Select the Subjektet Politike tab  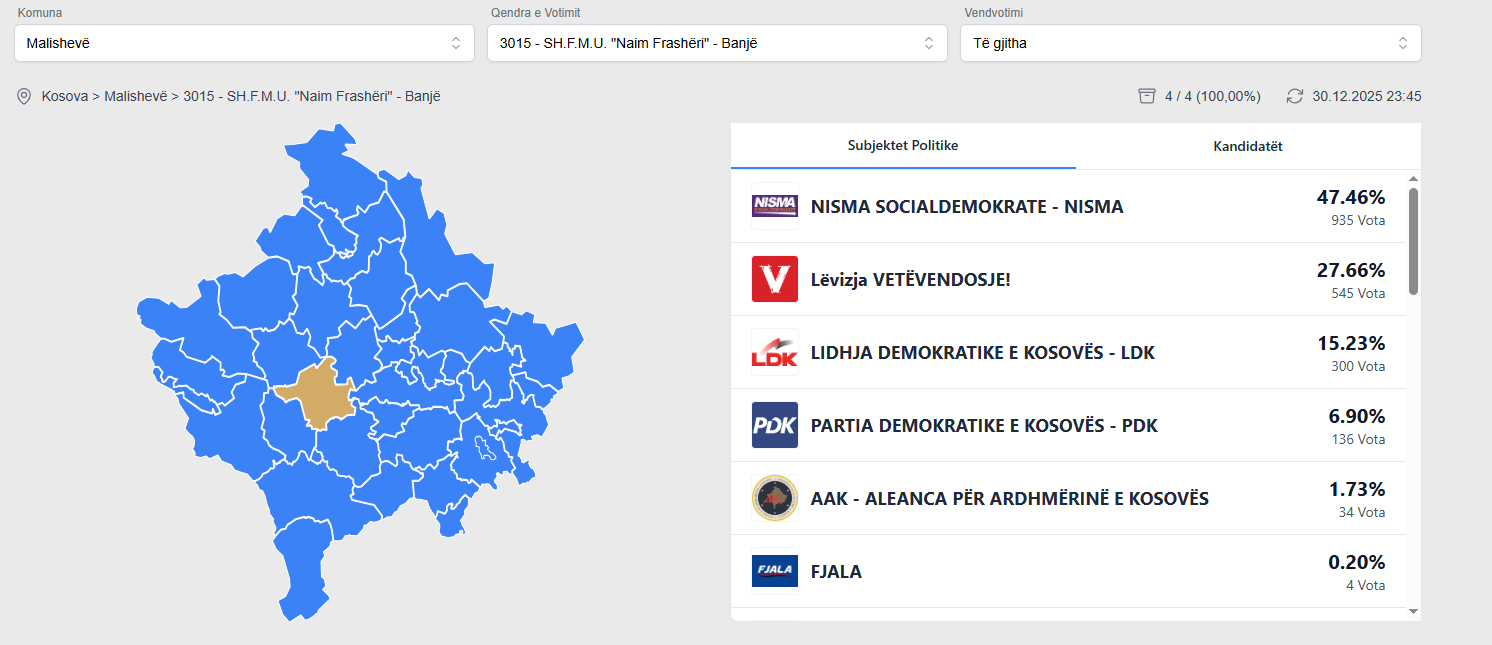(x=903, y=146)
